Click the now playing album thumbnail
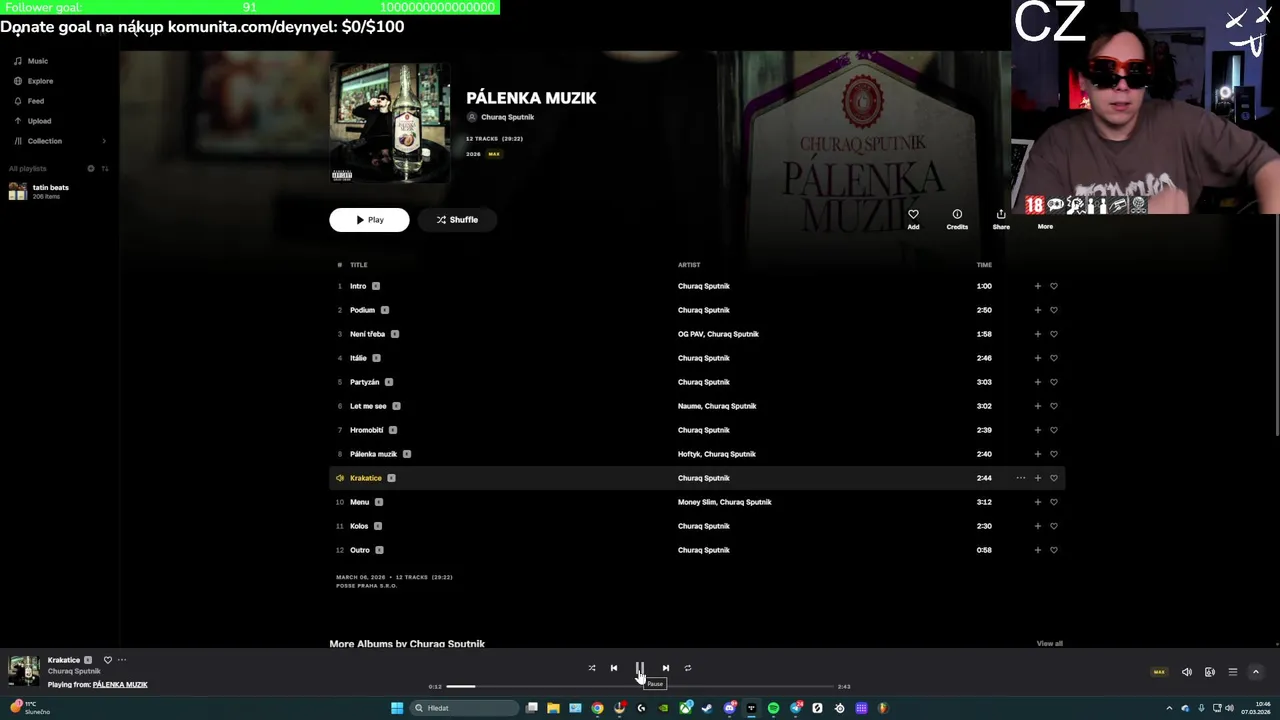The width and height of the screenshot is (1280, 720). [x=24, y=671]
